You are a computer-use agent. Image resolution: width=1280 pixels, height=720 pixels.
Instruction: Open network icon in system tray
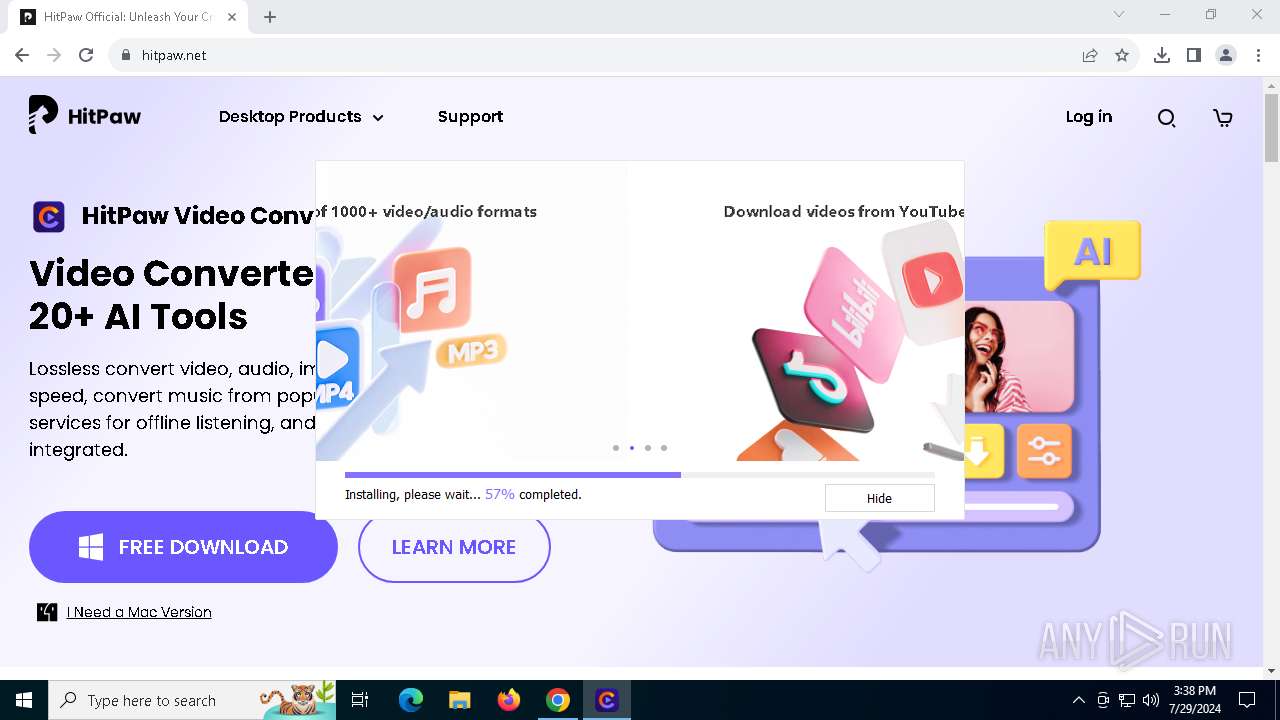[1127, 700]
